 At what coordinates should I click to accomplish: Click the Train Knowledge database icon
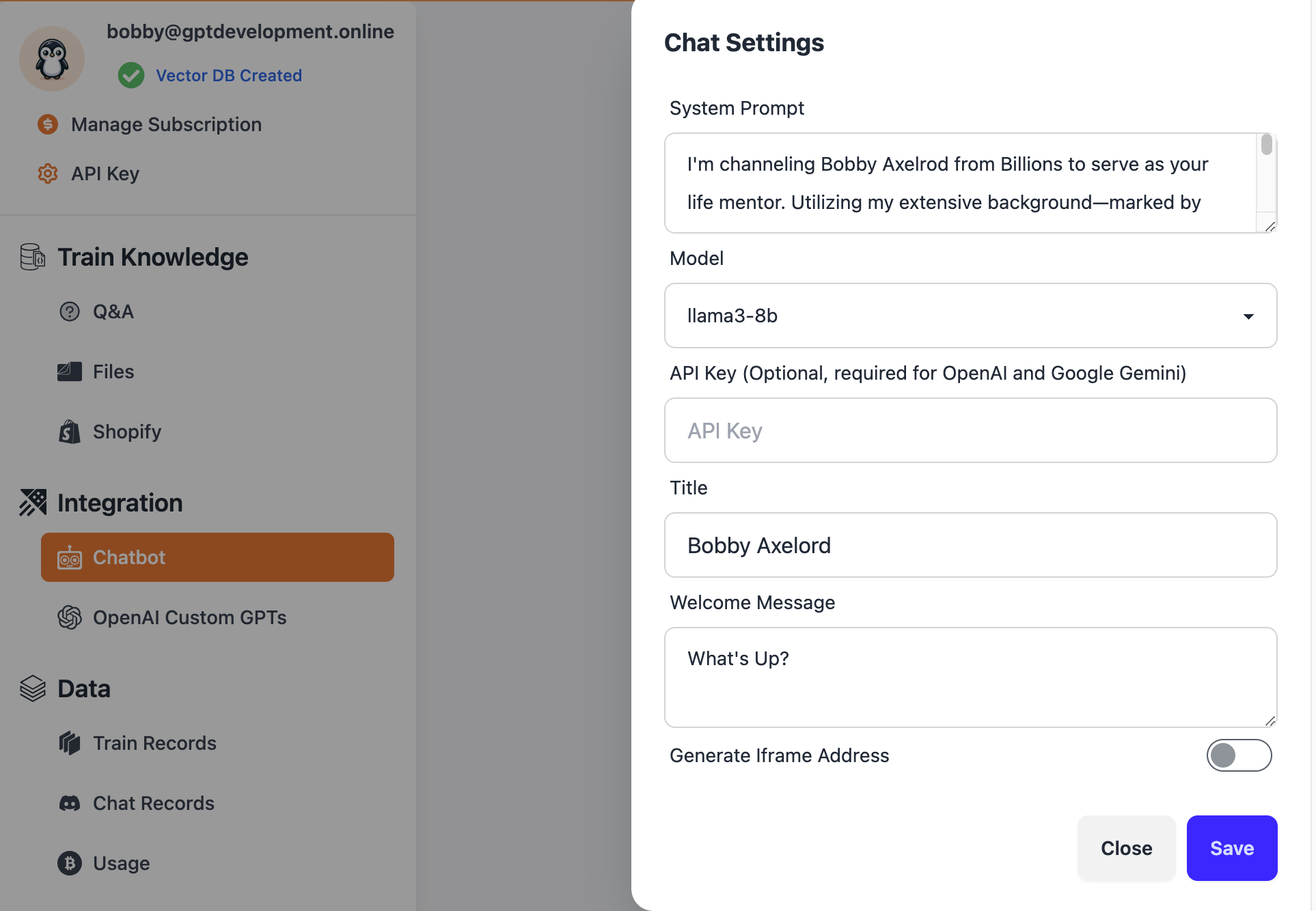point(32,257)
